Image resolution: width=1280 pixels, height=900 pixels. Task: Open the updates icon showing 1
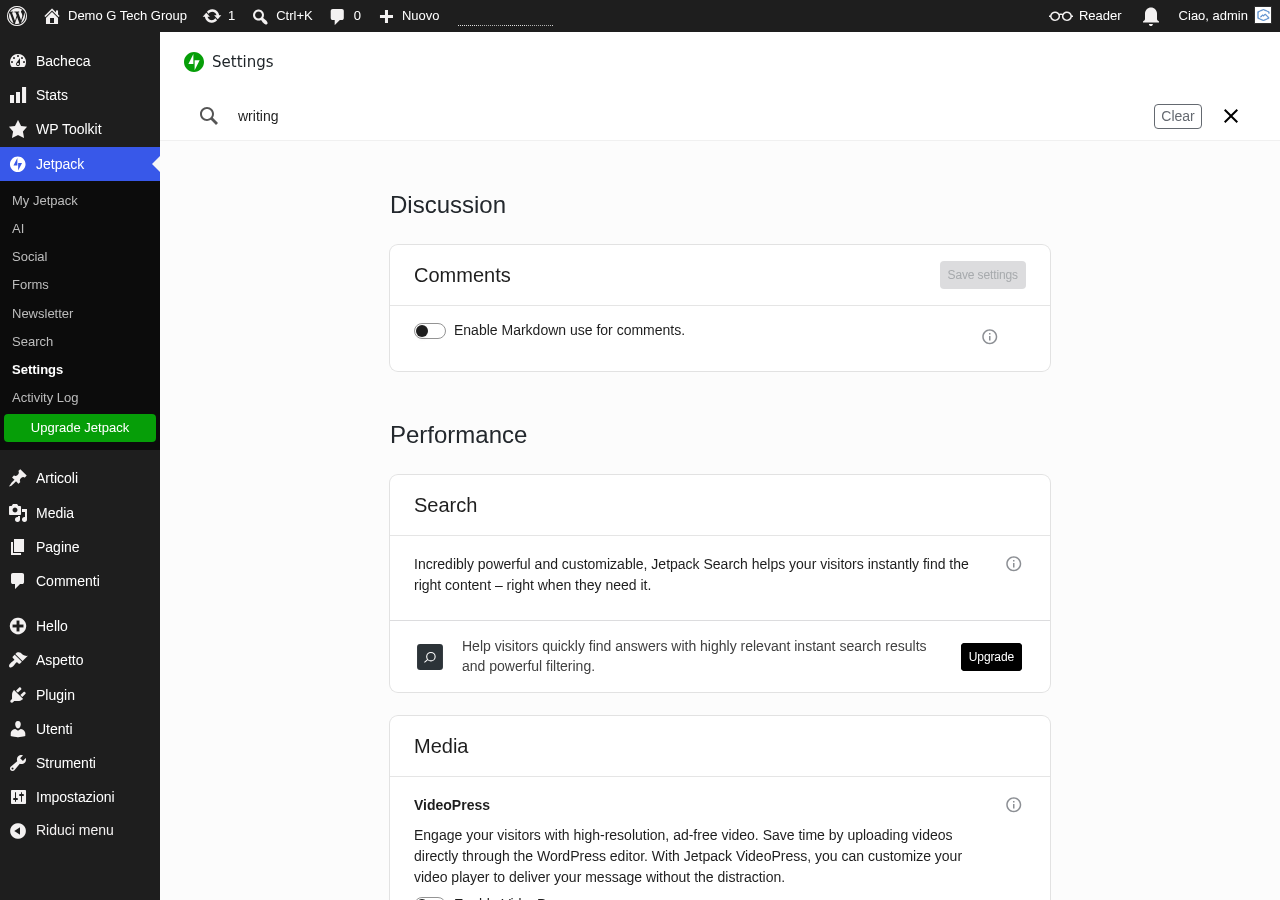pyautogui.click(x=212, y=16)
